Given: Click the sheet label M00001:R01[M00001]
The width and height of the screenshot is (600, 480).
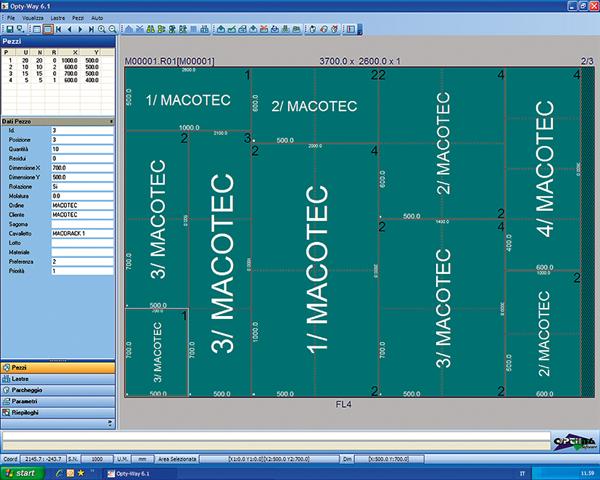Looking at the screenshot, I should pyautogui.click(x=170, y=61).
